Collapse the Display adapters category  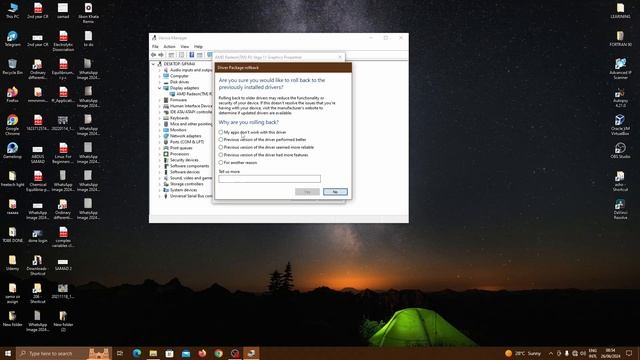[160, 88]
